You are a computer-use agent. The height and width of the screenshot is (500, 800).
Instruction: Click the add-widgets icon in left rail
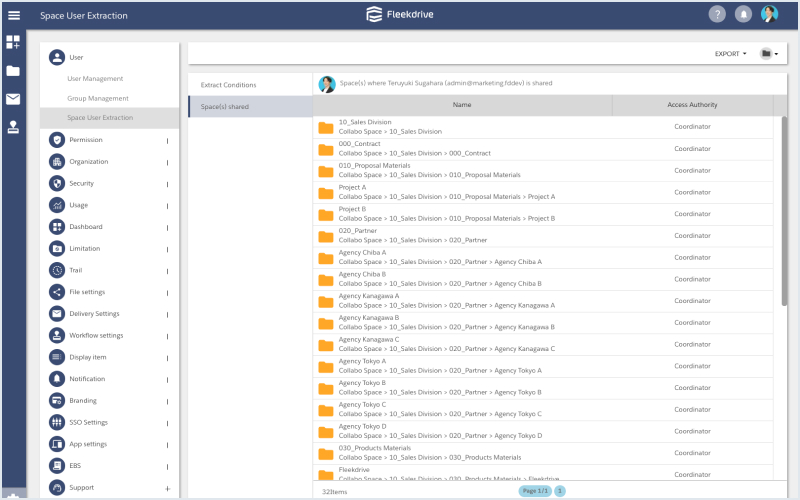point(13,42)
